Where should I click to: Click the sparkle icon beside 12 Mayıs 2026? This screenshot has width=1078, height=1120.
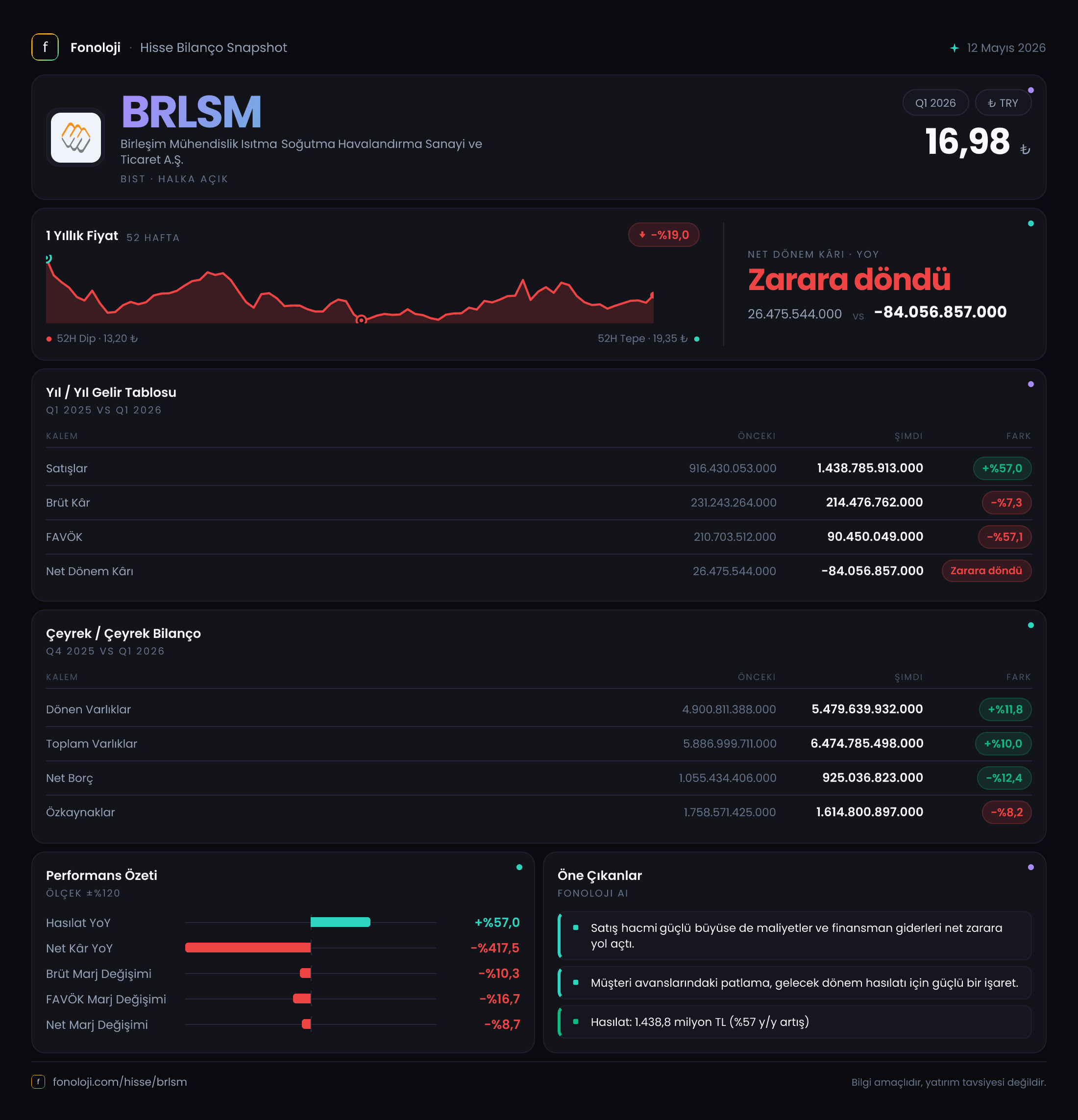pos(954,48)
